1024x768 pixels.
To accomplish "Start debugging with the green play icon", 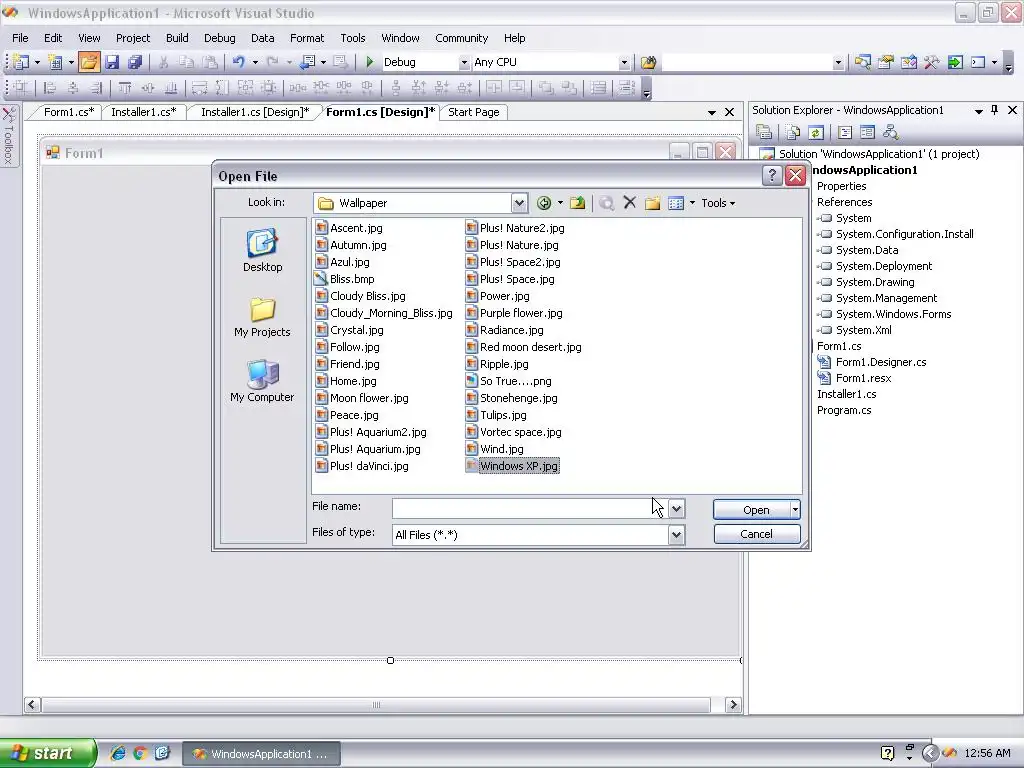I will click(370, 62).
